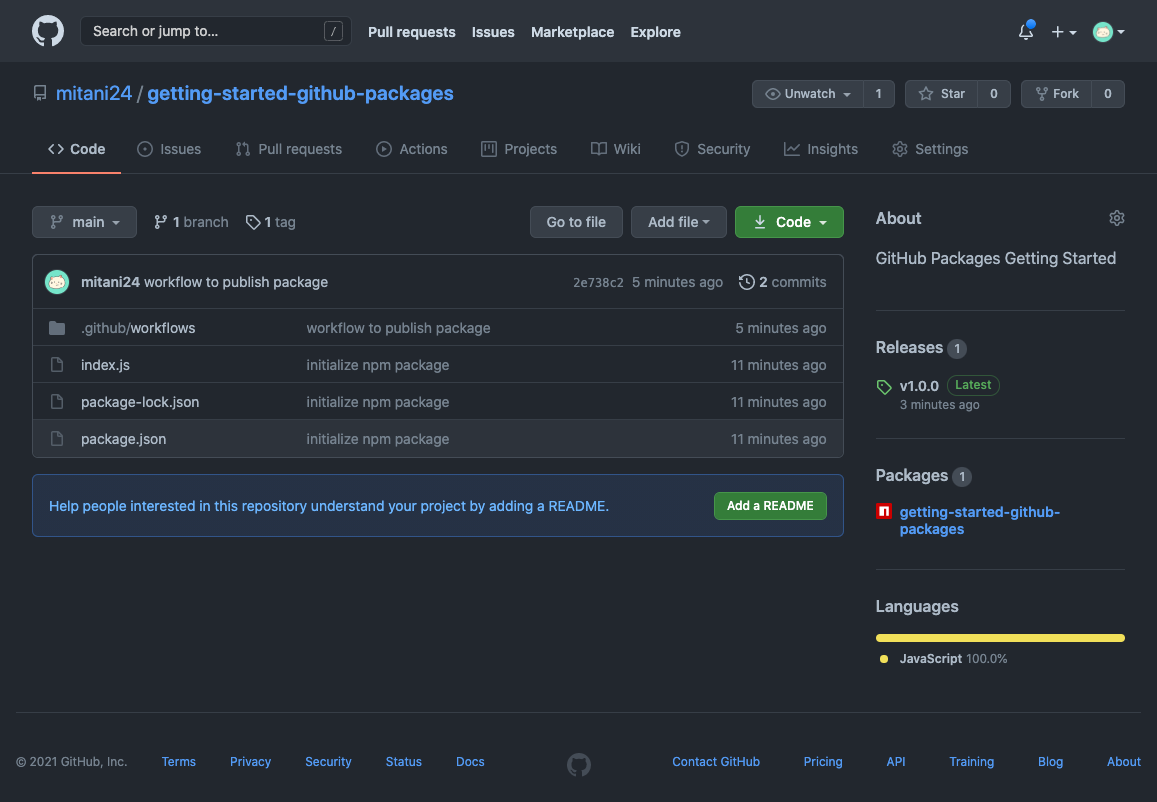The width and height of the screenshot is (1157, 802).
Task: Open the Packages section heading
Action: coord(923,476)
